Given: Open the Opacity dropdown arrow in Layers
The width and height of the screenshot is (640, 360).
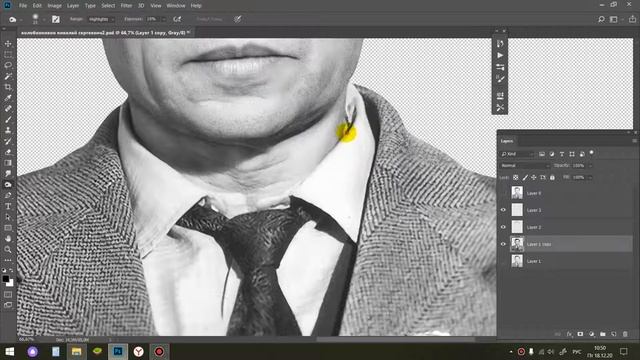Looking at the screenshot, I should click(590, 166).
